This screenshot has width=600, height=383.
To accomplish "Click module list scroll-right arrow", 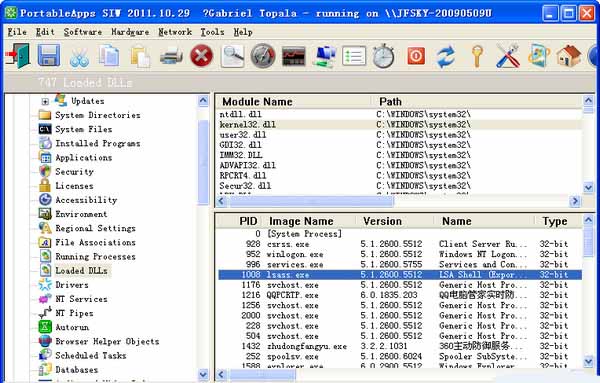I will pyautogui.click(x=575, y=201).
